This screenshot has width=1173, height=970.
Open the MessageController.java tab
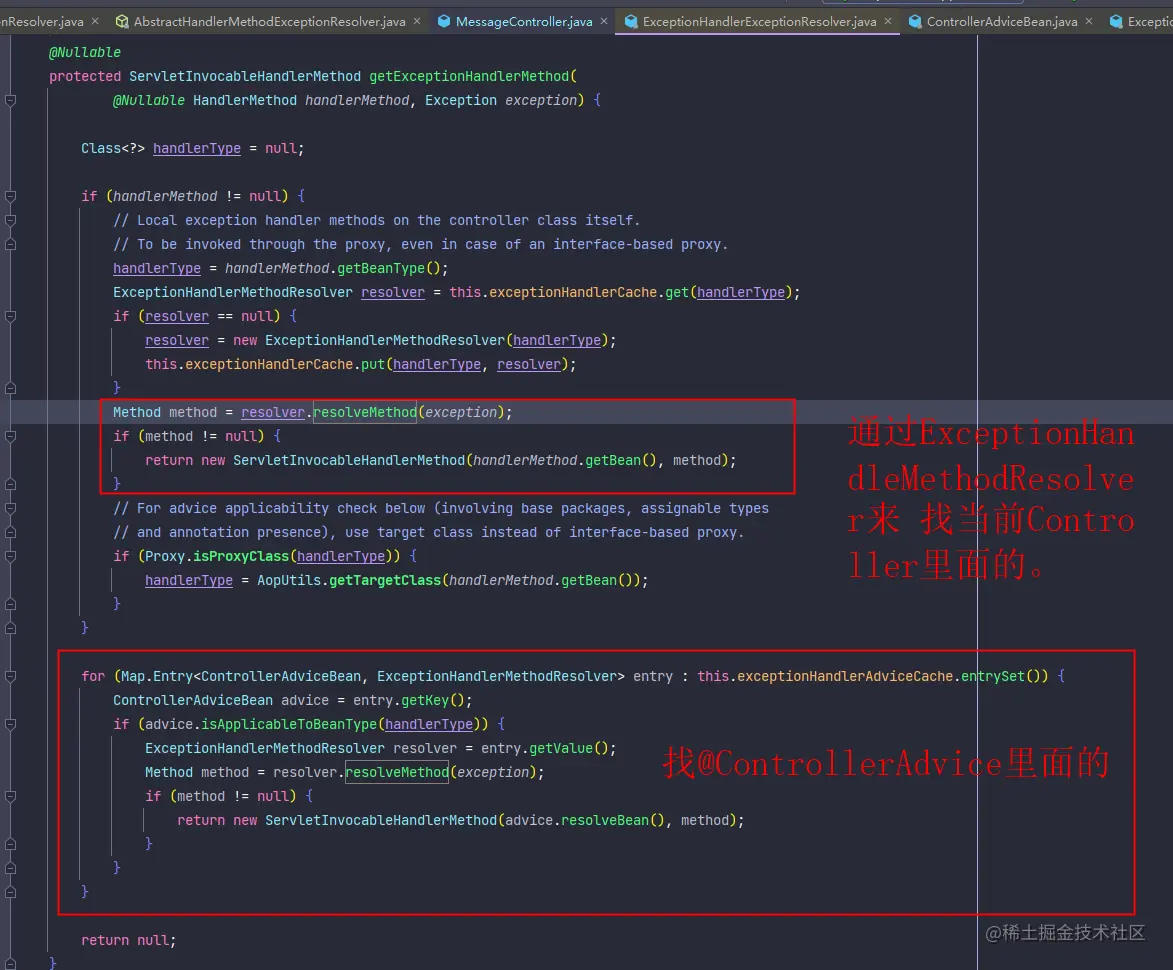pos(524,22)
